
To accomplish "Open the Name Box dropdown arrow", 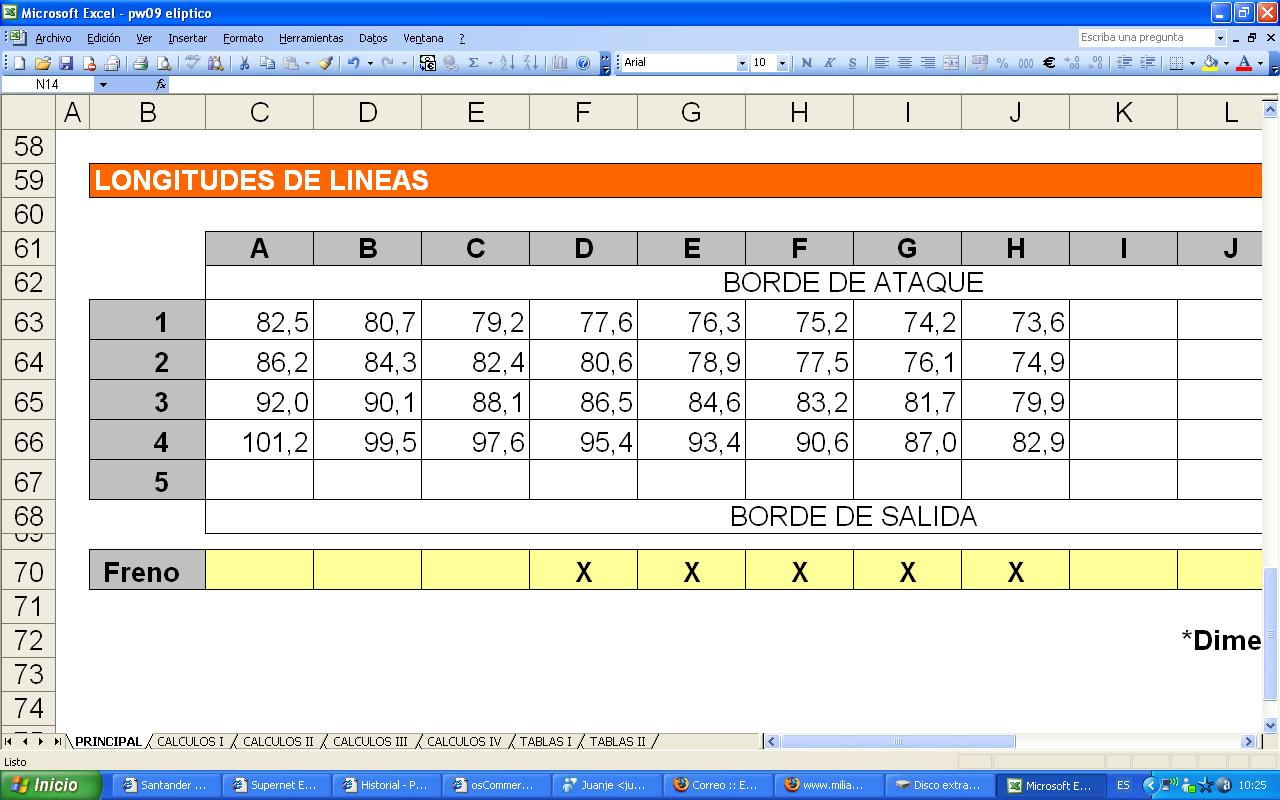I will pyautogui.click(x=102, y=85).
